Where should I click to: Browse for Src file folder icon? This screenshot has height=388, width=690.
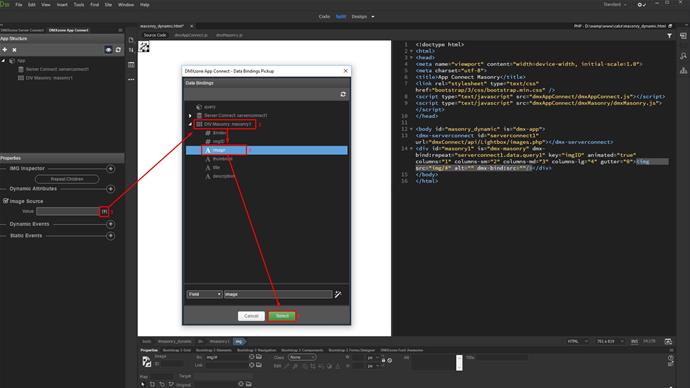[259, 357]
